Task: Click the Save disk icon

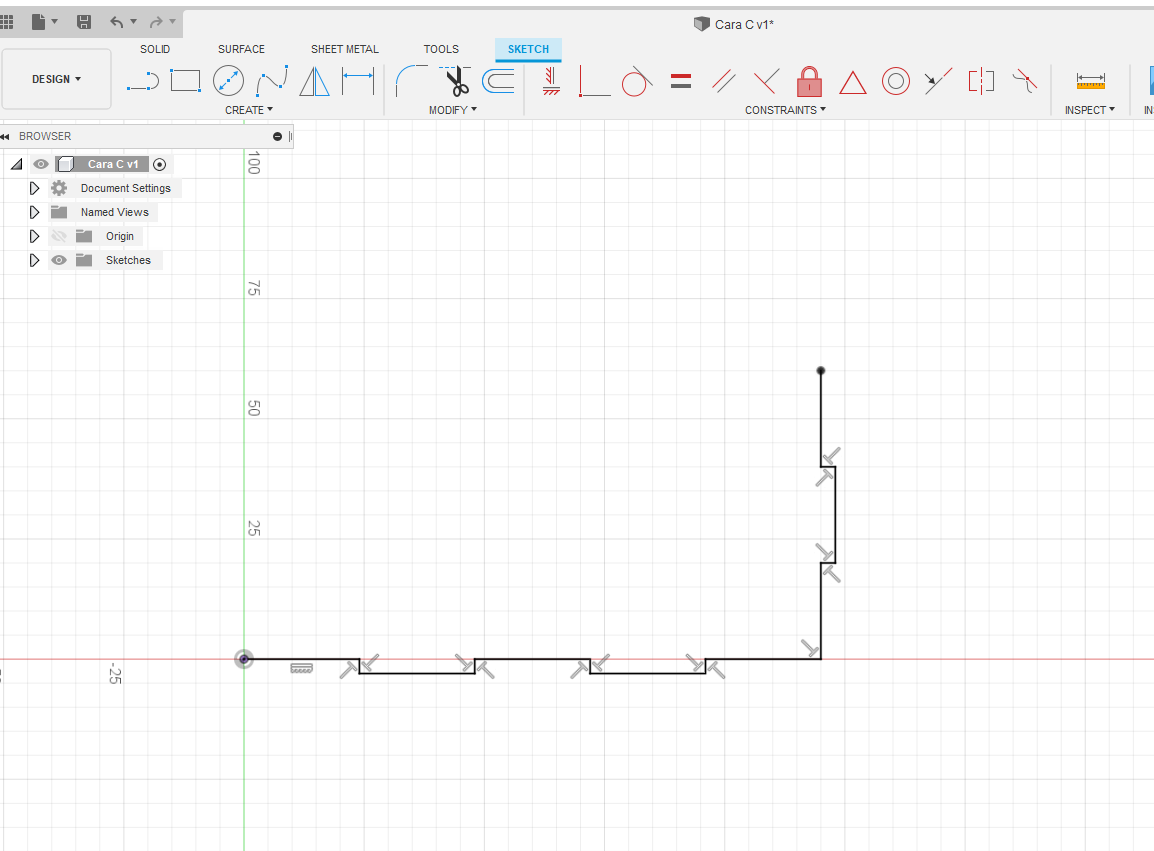Action: coord(84,22)
